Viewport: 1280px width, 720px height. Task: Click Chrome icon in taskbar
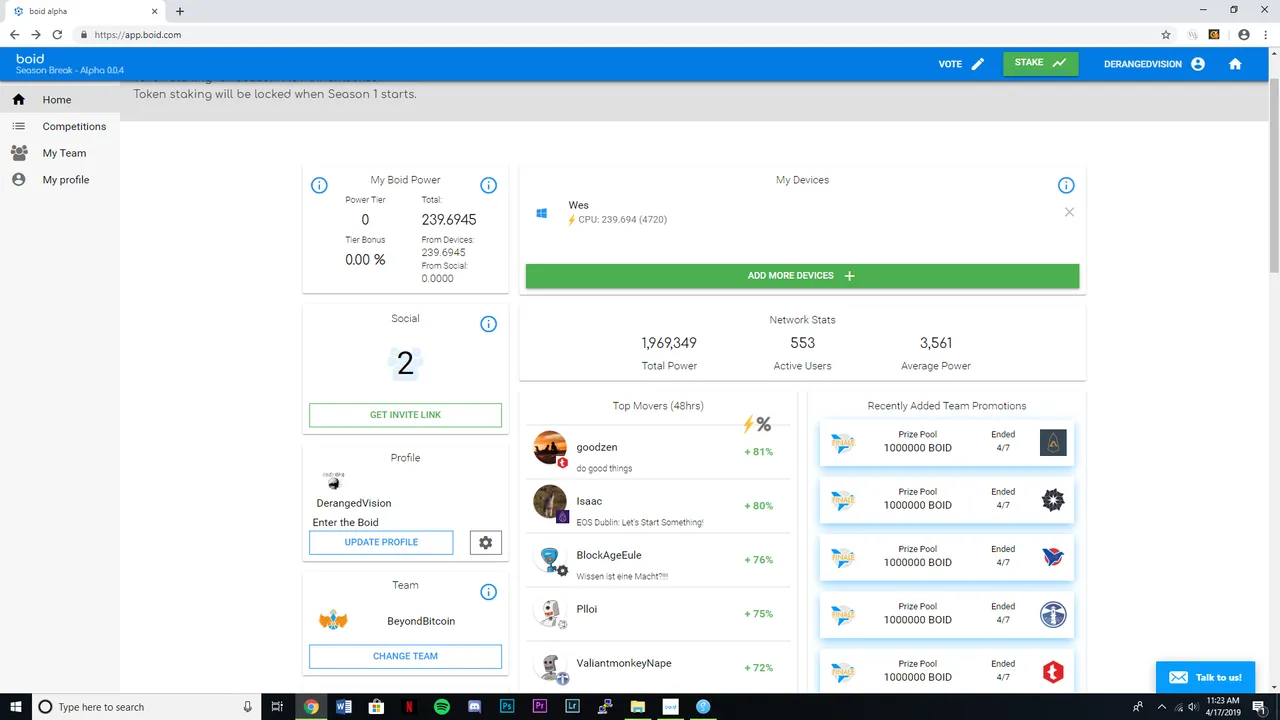[x=311, y=706]
